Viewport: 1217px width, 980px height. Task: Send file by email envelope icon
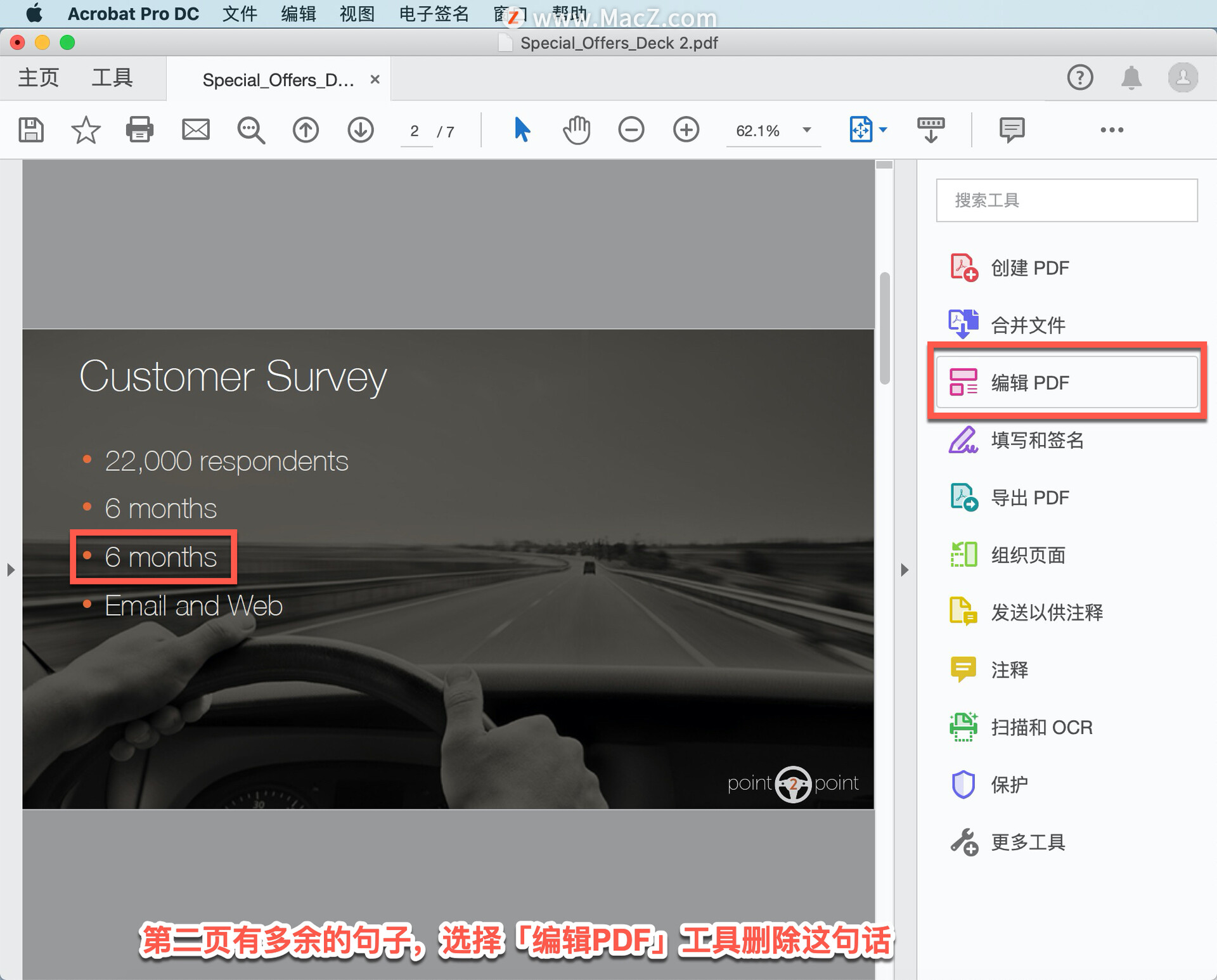[195, 130]
